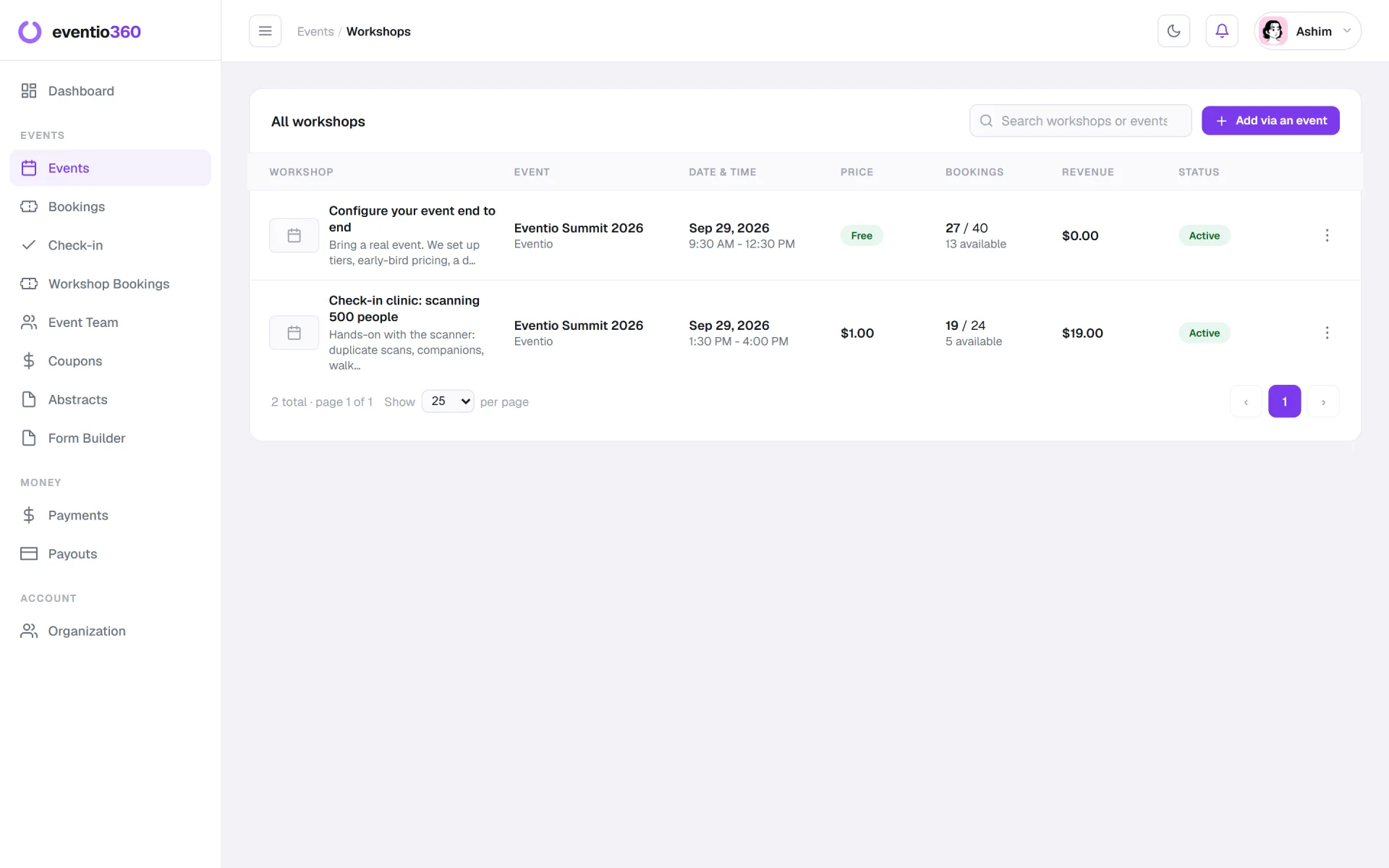
Task: Click the Ashim profile avatar
Action: tap(1273, 31)
